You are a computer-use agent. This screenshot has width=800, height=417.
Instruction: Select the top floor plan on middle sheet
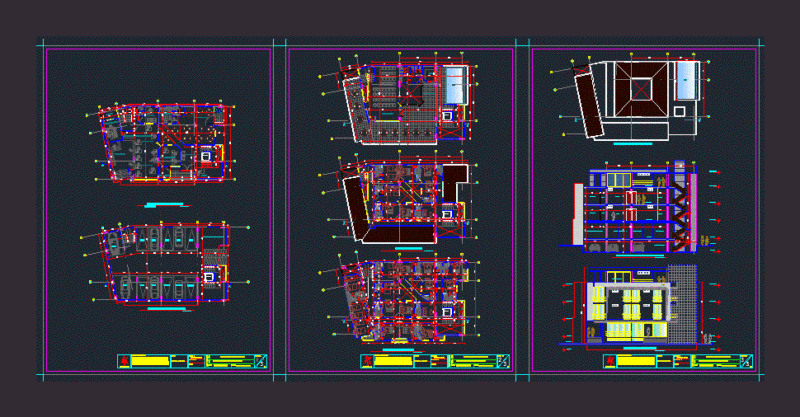pyautogui.click(x=400, y=100)
